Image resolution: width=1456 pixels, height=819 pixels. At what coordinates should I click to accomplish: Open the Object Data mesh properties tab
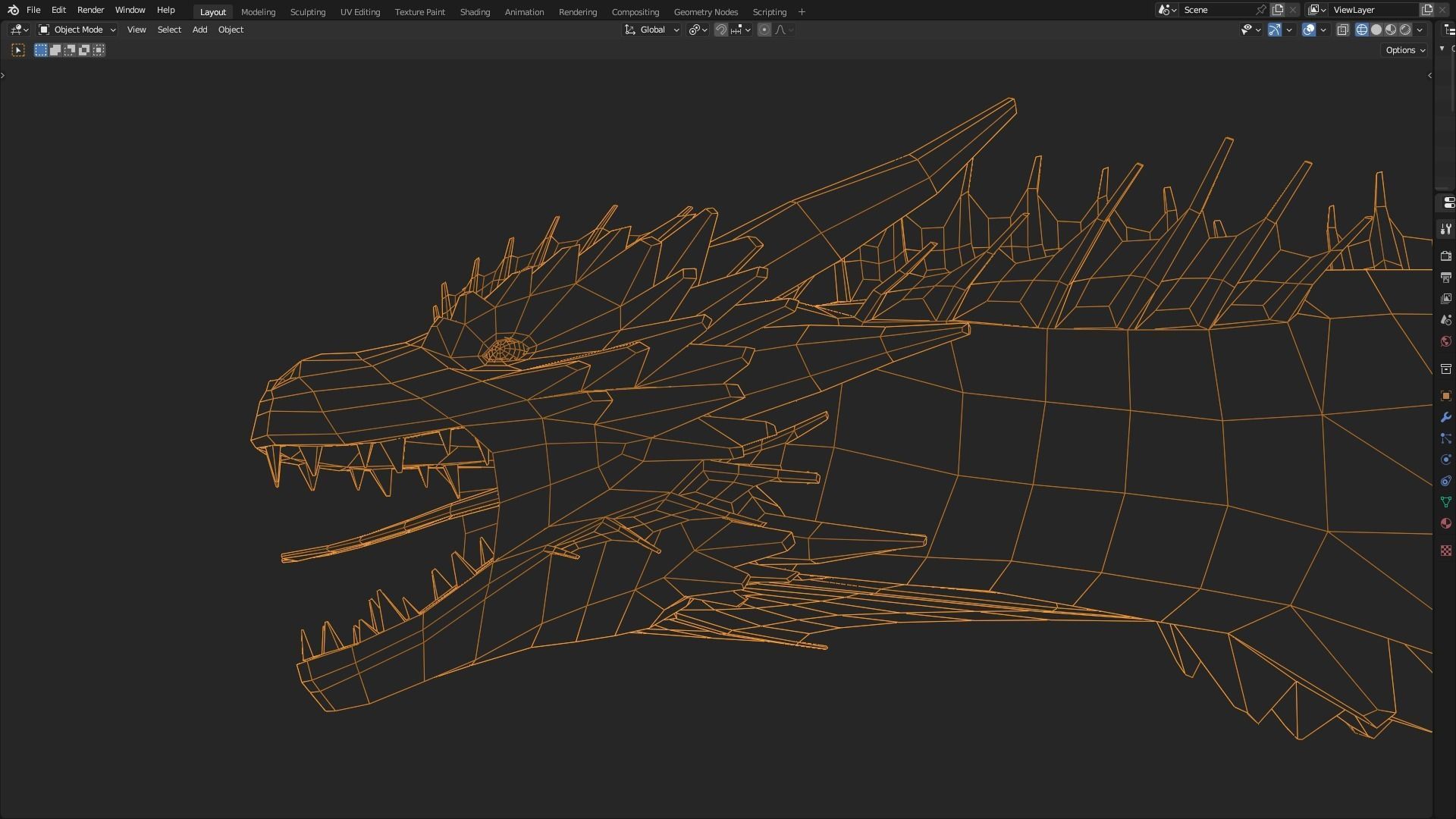point(1445,502)
